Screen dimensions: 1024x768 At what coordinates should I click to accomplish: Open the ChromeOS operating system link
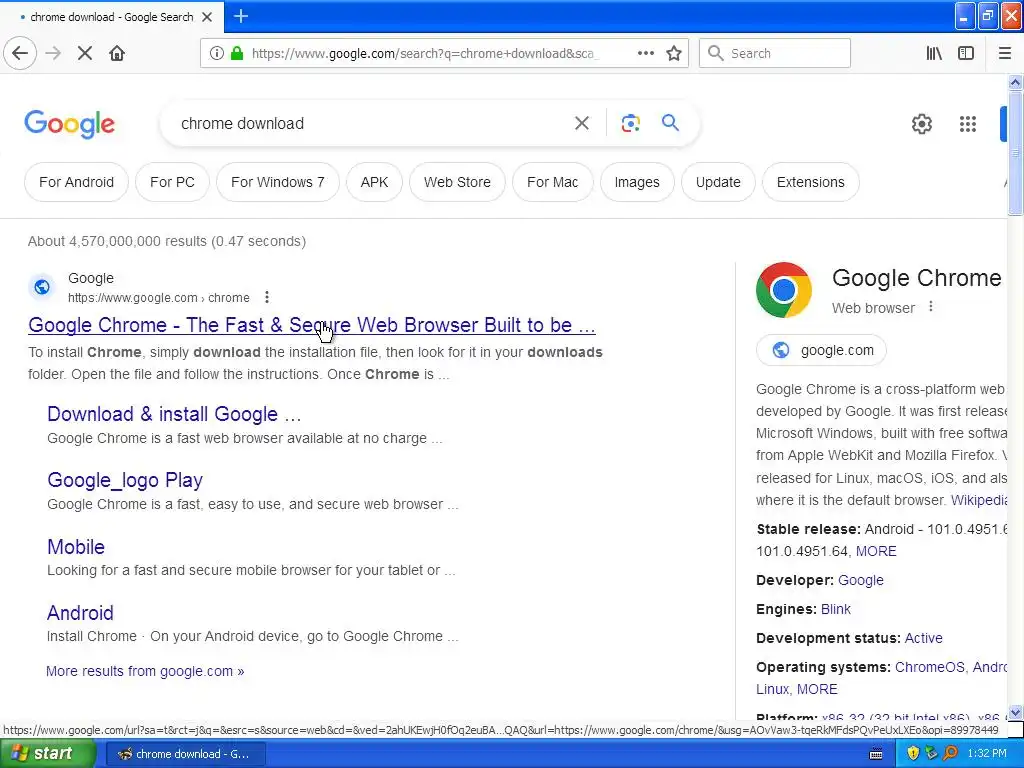929,667
